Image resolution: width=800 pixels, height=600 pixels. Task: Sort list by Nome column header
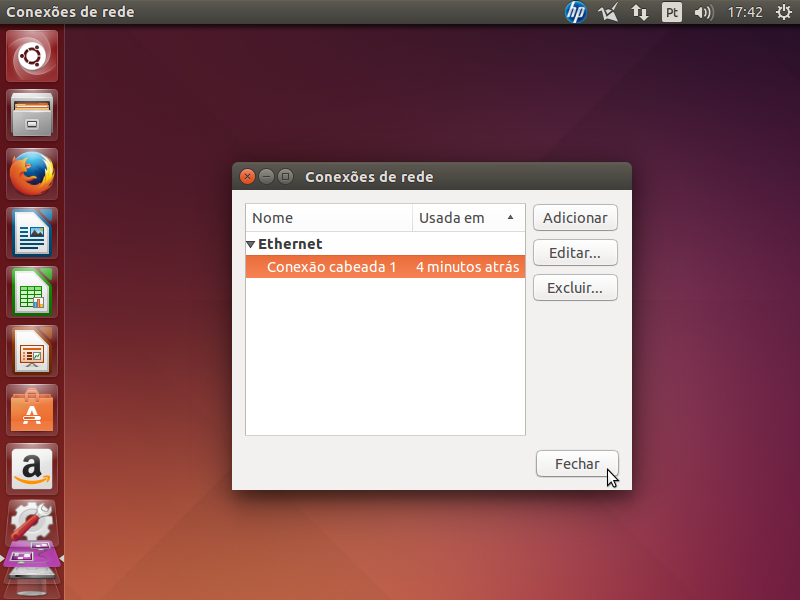point(328,217)
